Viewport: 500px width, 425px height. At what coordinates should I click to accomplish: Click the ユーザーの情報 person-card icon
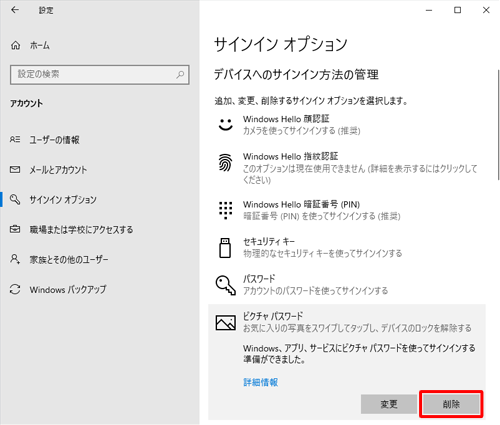pos(15,139)
